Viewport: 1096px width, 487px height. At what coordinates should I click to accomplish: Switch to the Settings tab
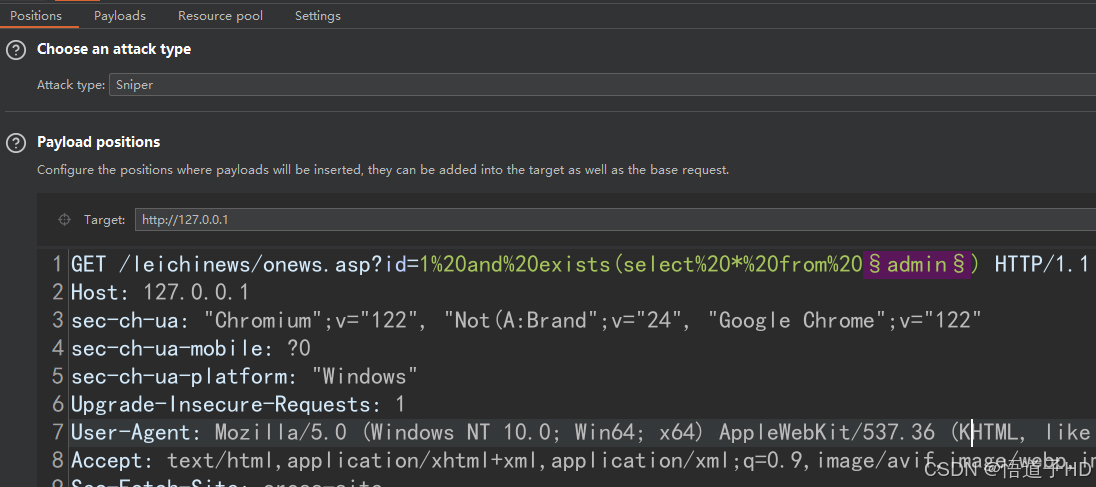click(x=317, y=15)
